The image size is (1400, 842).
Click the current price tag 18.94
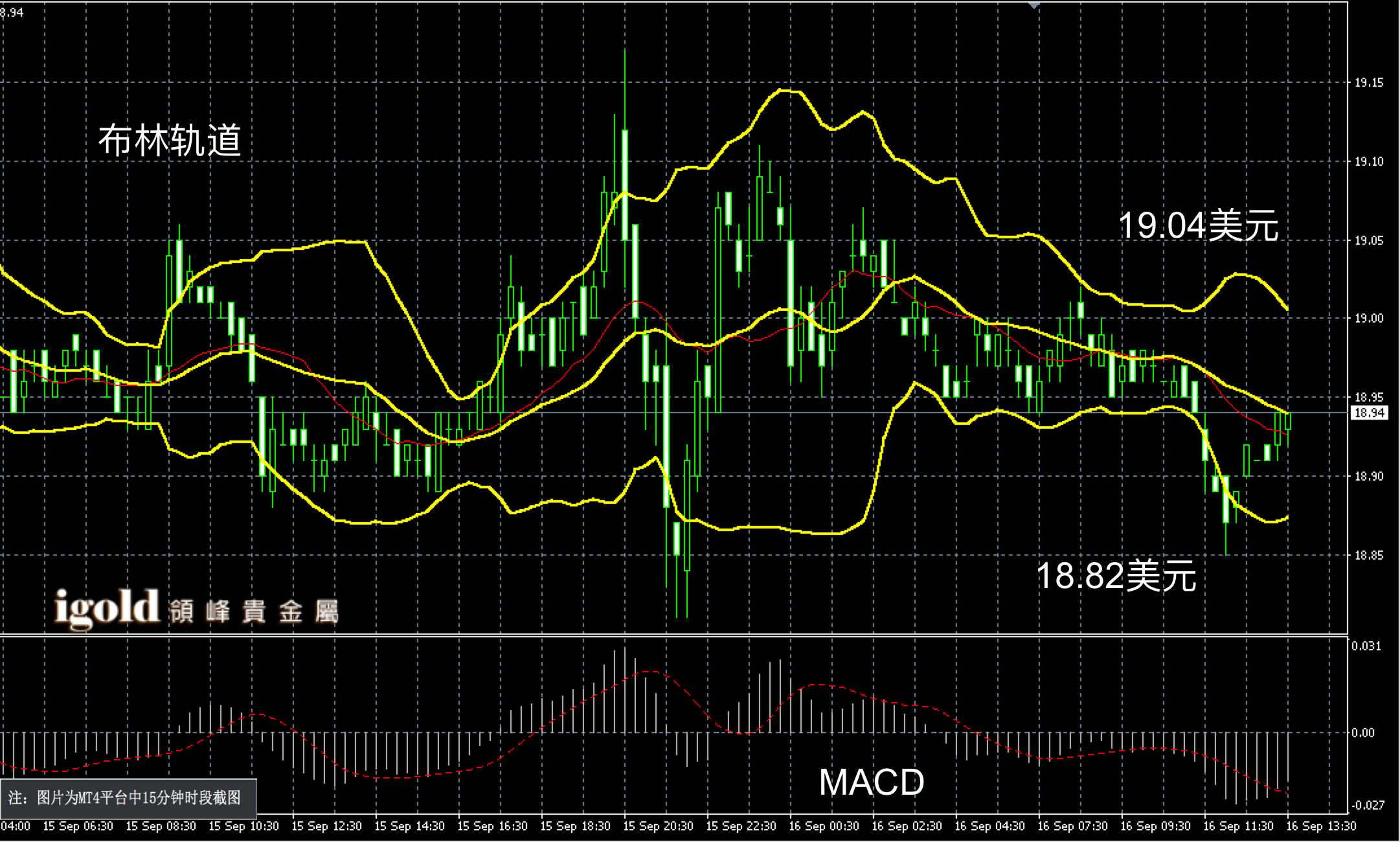tap(1369, 413)
